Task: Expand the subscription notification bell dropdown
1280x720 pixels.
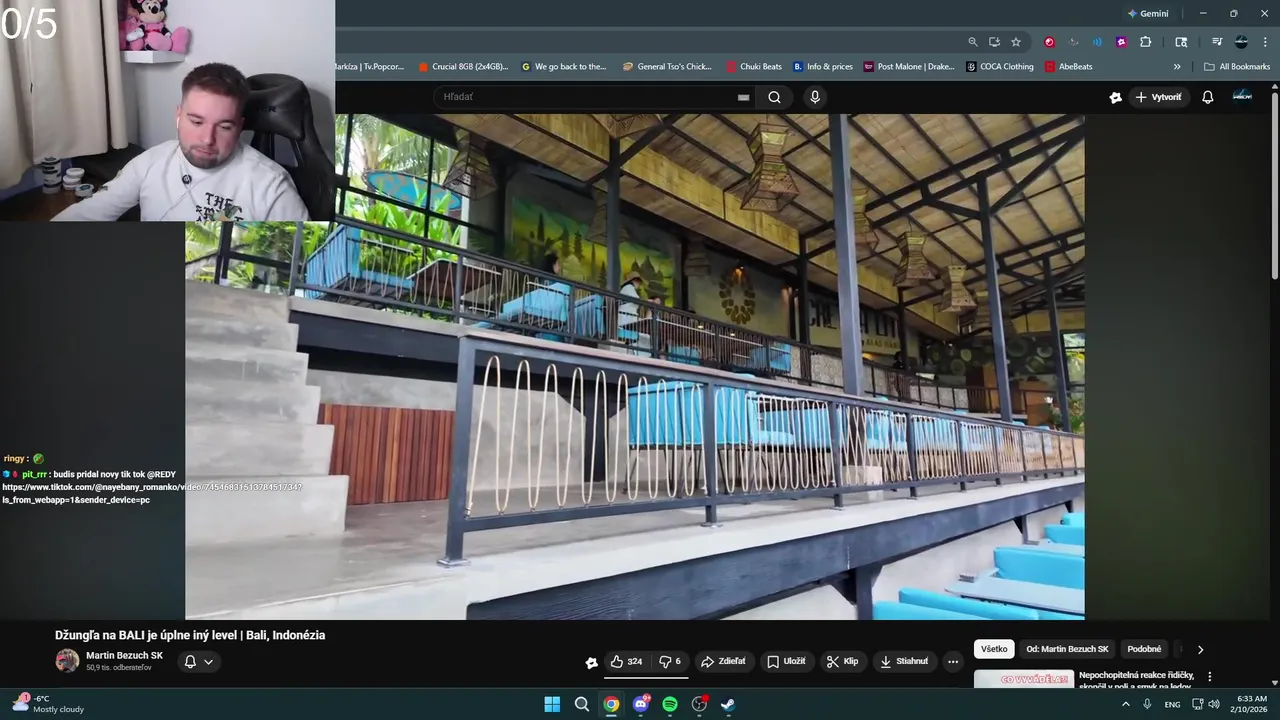Action: click(198, 661)
